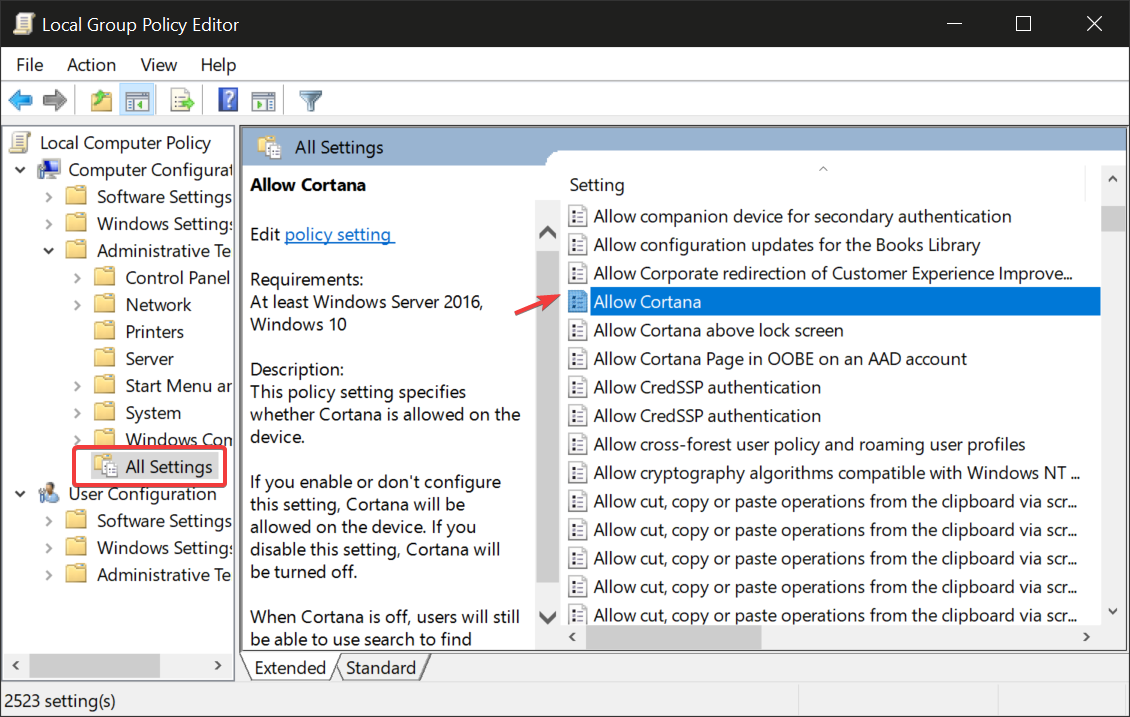Image resolution: width=1130 pixels, height=717 pixels.
Task: Collapse Administrative Templates under Computer Configuration
Action: (48, 251)
